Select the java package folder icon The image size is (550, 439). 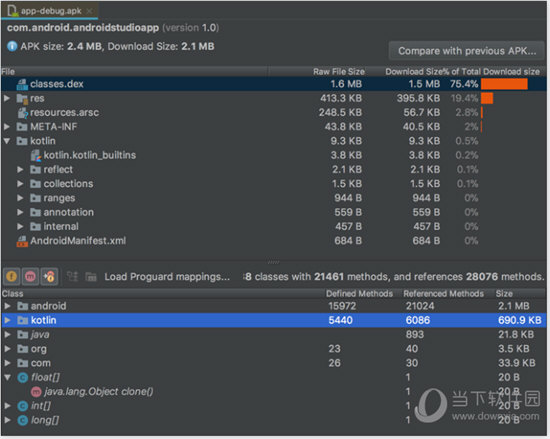[23, 335]
